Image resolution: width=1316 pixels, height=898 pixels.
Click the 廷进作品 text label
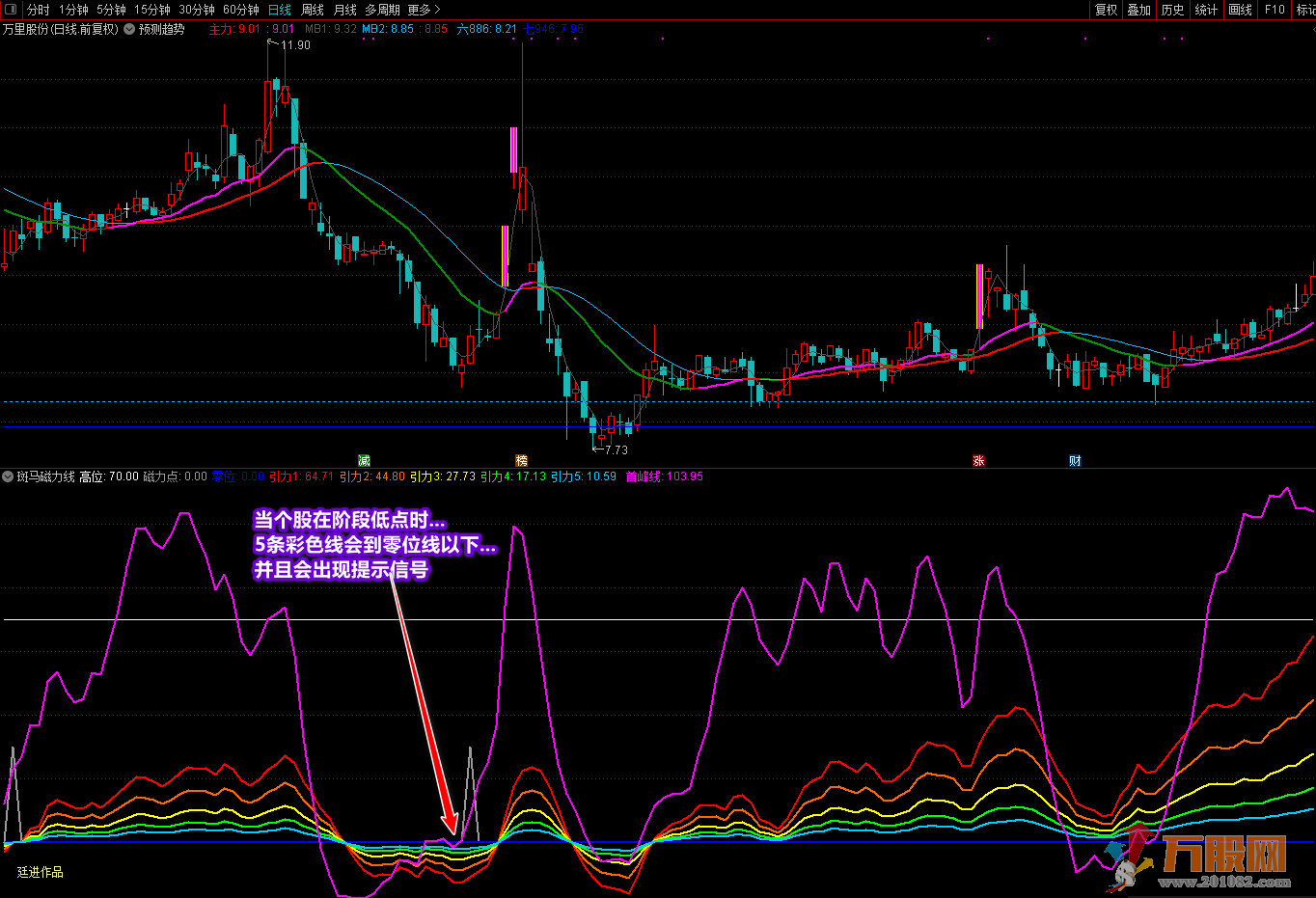(41, 872)
